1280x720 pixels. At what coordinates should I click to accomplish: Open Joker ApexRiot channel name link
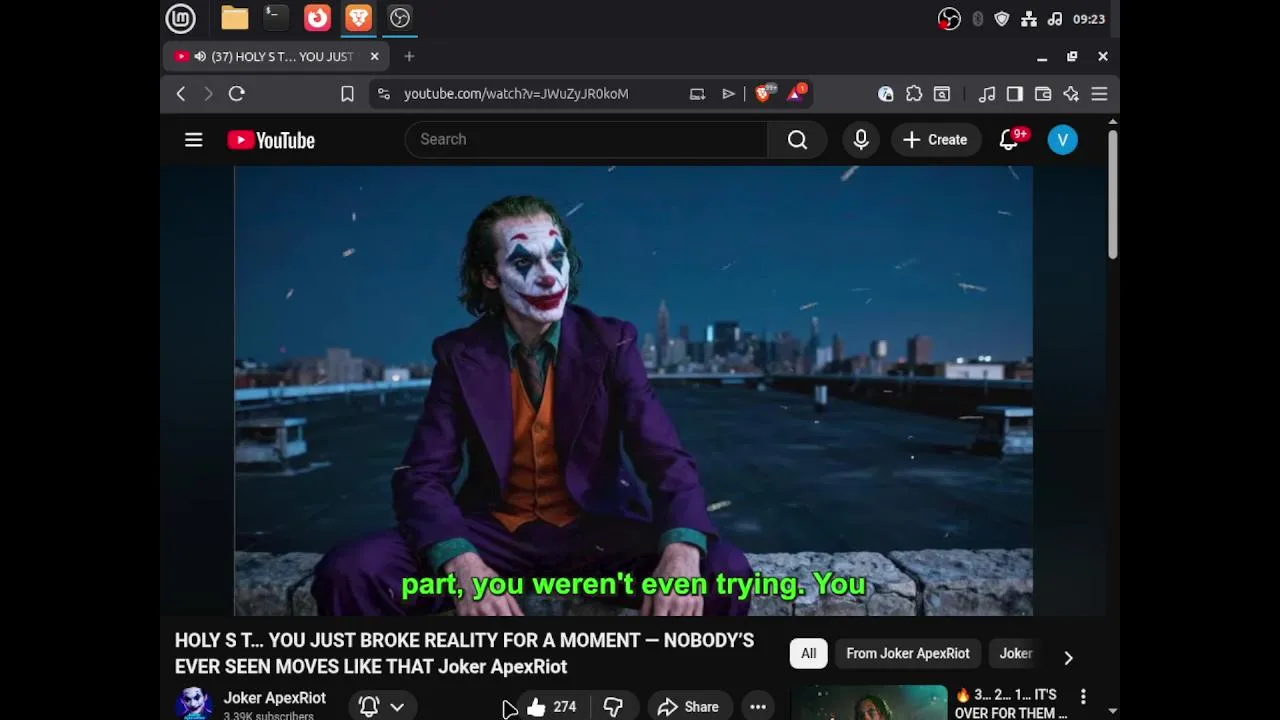point(275,698)
